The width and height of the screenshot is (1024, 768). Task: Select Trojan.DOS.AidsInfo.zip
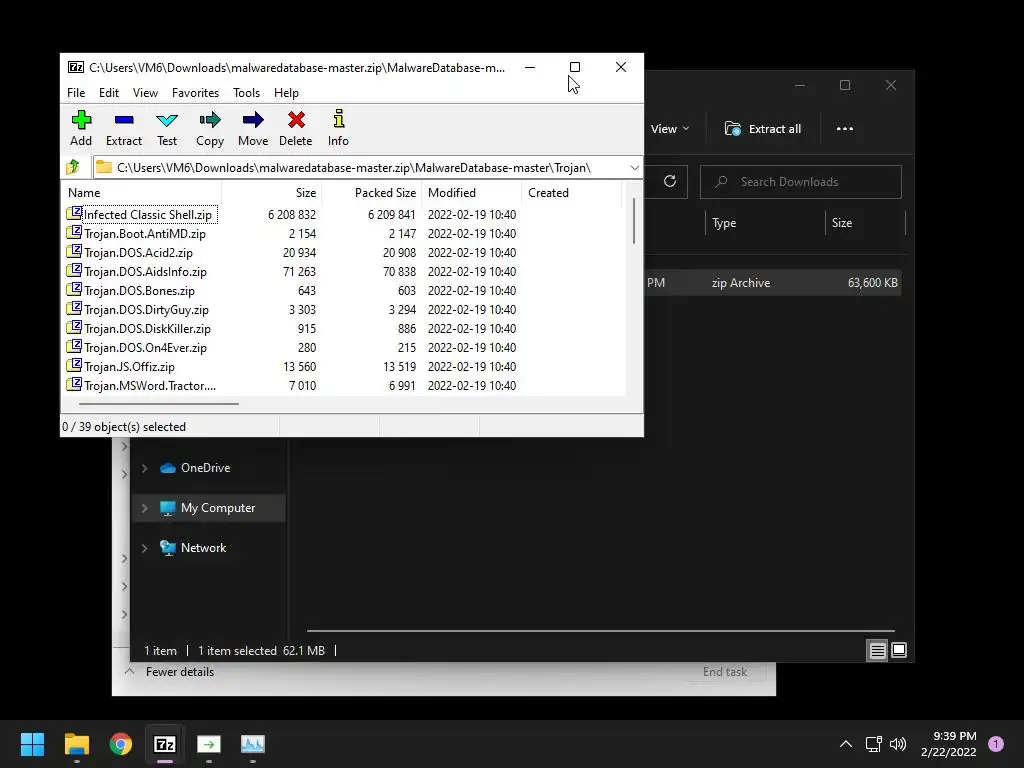(145, 271)
